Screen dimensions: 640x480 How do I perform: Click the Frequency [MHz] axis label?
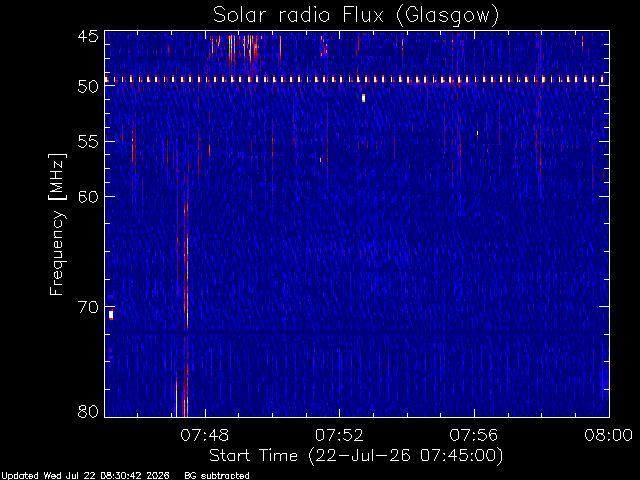click(57, 224)
